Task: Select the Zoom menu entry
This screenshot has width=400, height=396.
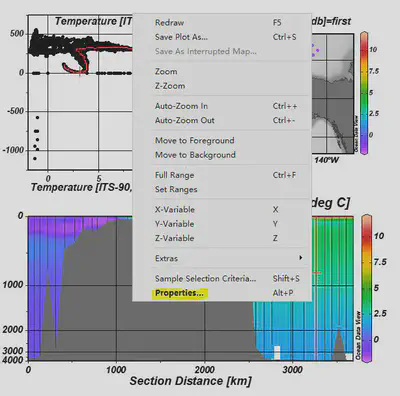Action: [x=222, y=71]
